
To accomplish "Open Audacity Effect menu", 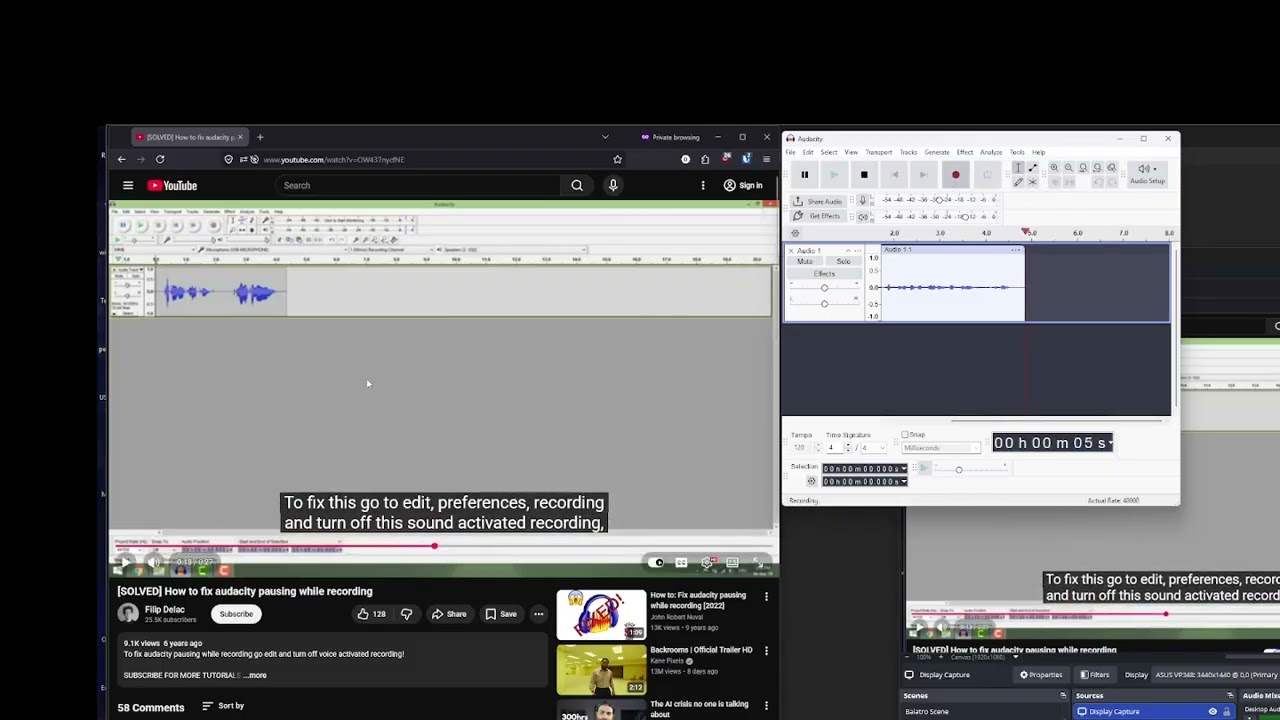I will coord(965,152).
